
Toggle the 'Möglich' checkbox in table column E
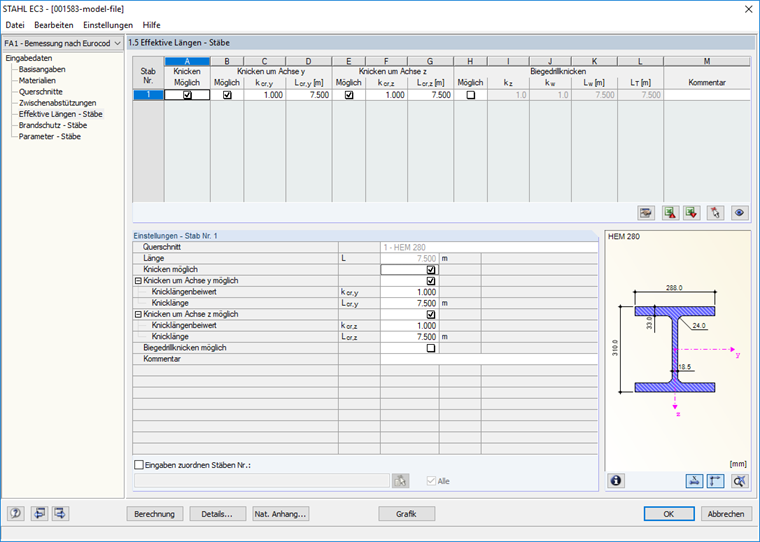(x=348, y=95)
